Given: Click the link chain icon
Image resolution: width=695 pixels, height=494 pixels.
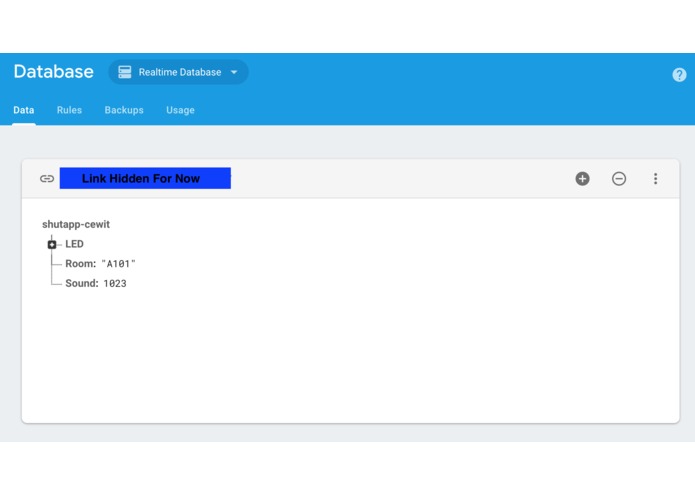Looking at the screenshot, I should [47, 179].
